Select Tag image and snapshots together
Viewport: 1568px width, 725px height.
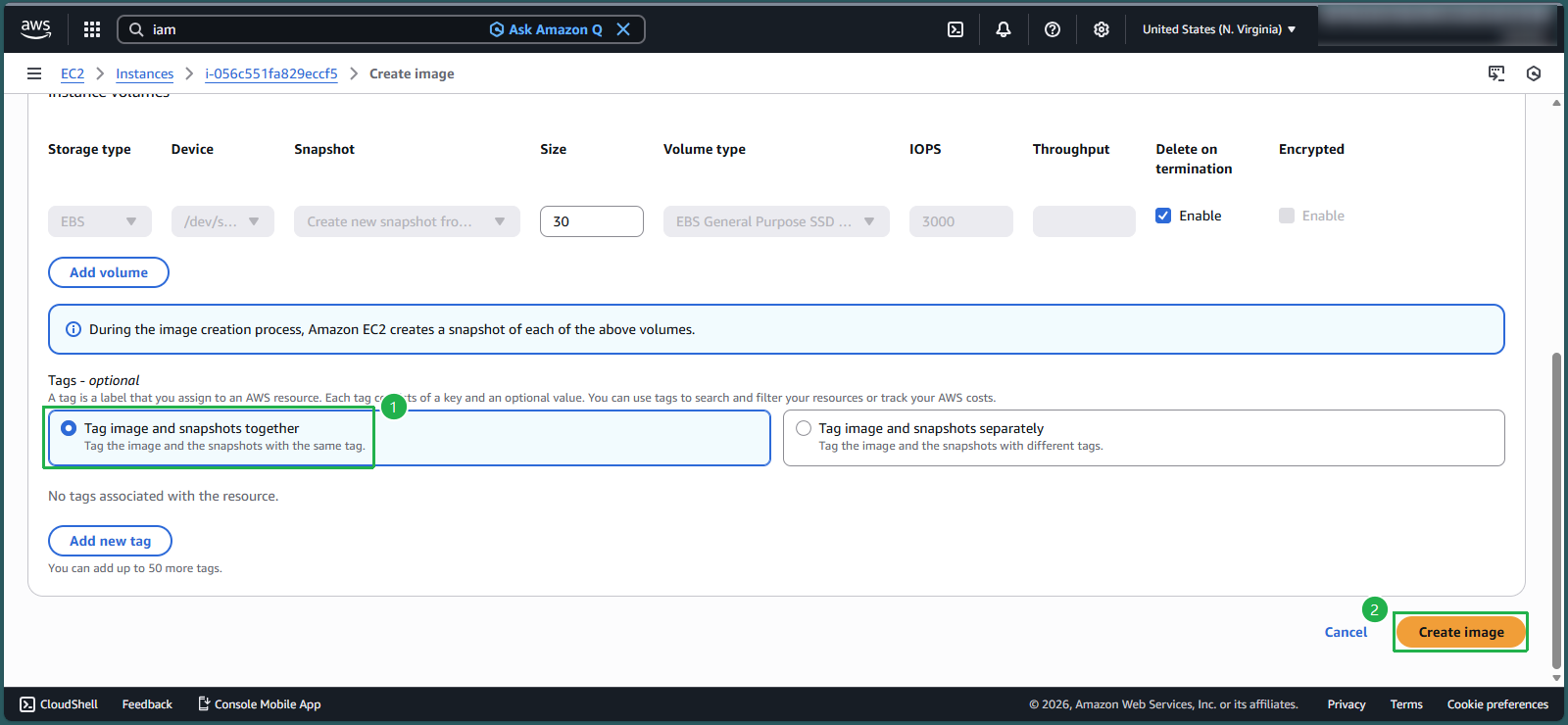pyautogui.click(x=69, y=428)
